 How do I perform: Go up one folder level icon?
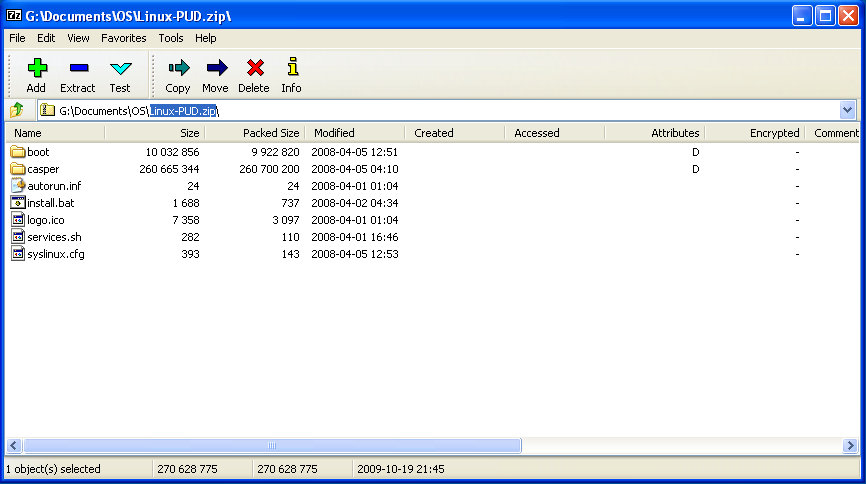pyautogui.click(x=17, y=110)
